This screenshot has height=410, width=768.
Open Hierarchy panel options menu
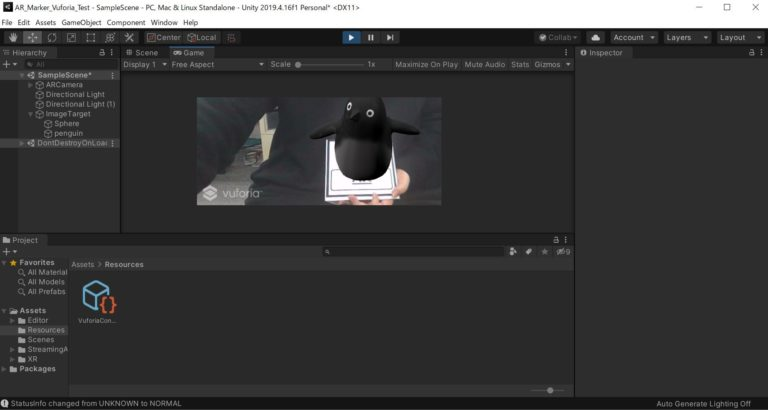(x=112, y=52)
